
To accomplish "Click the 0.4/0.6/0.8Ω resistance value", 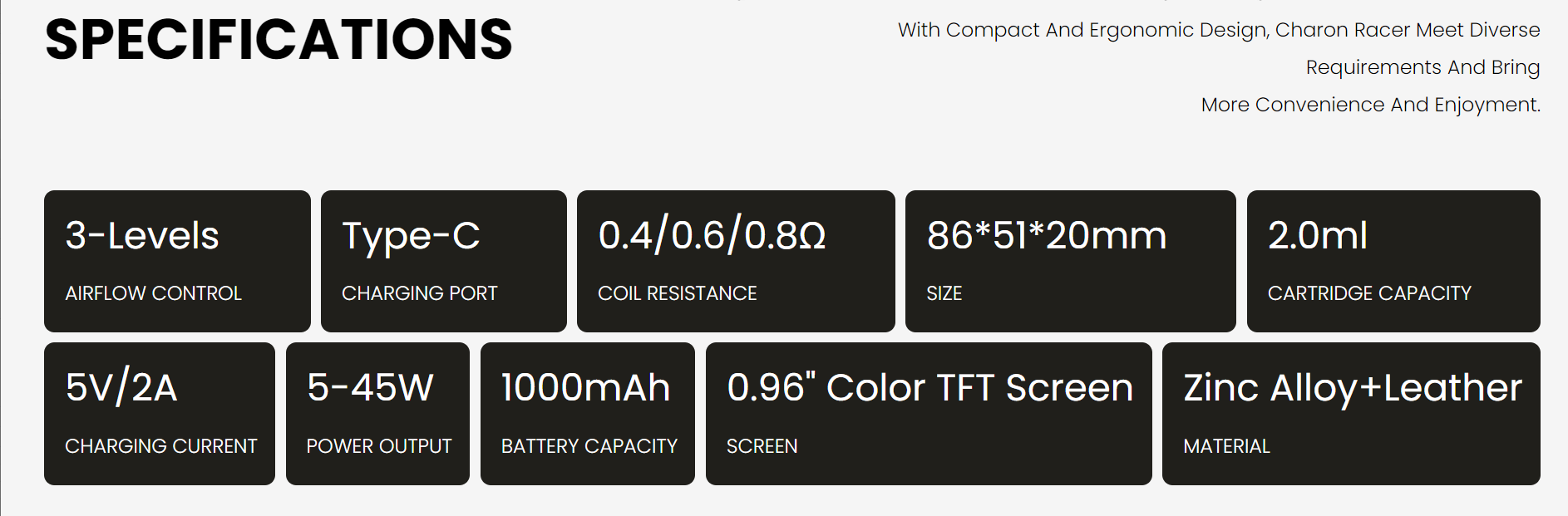I will [712, 236].
